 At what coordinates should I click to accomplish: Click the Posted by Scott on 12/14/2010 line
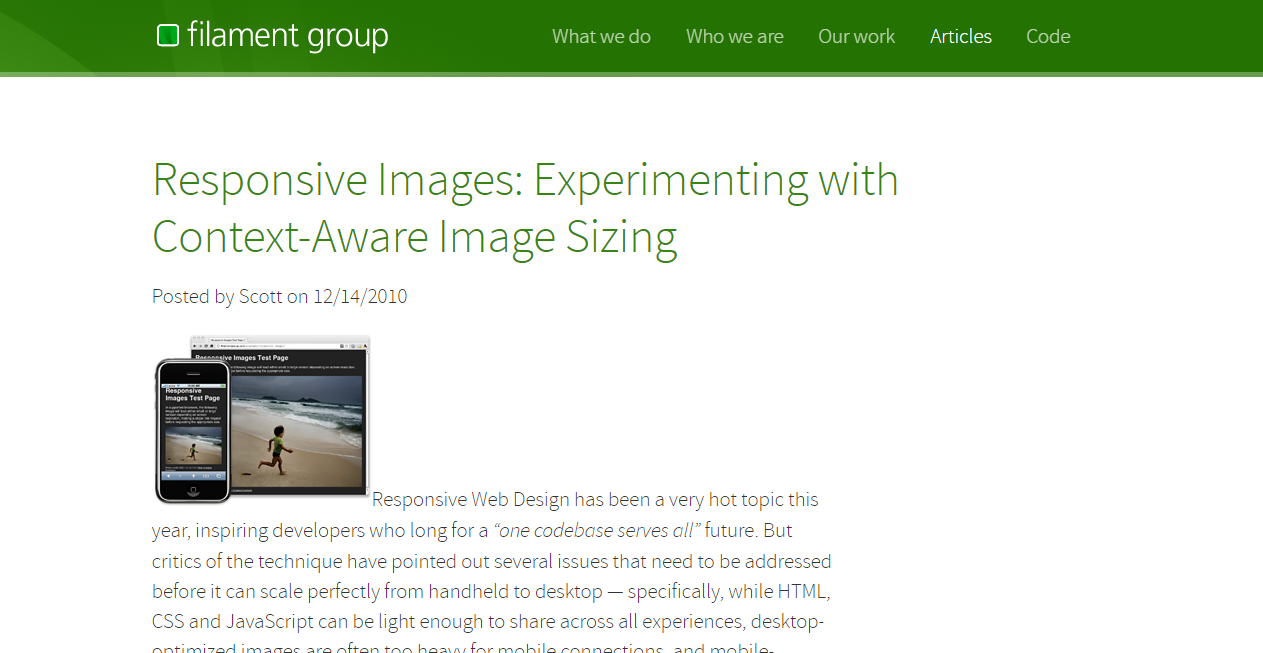[280, 297]
